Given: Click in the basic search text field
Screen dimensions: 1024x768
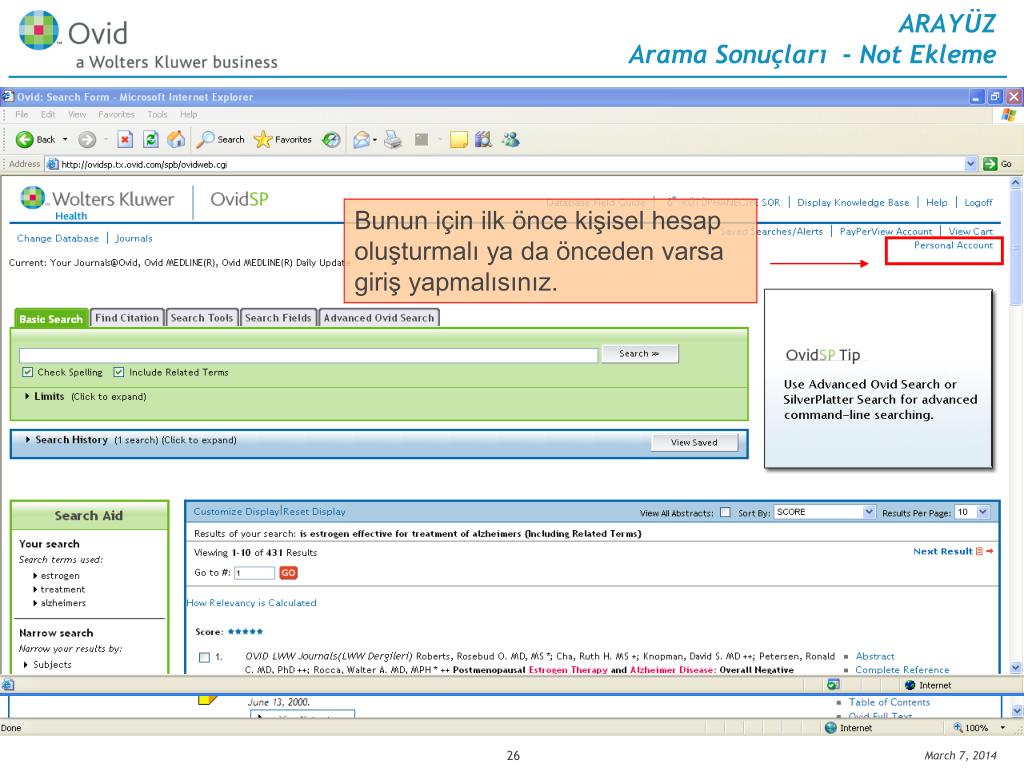Looking at the screenshot, I should pos(308,355).
